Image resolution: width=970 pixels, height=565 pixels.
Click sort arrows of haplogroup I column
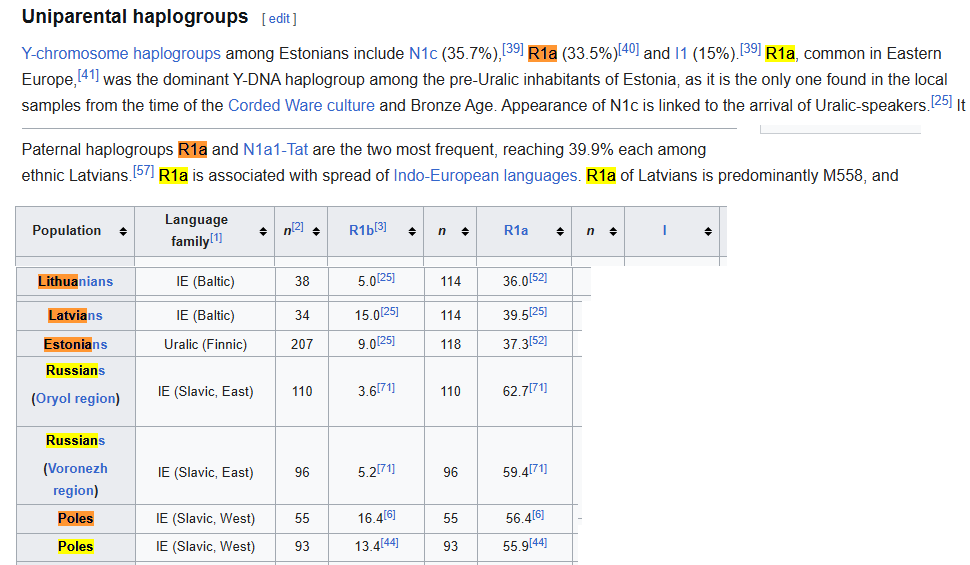pos(707,231)
